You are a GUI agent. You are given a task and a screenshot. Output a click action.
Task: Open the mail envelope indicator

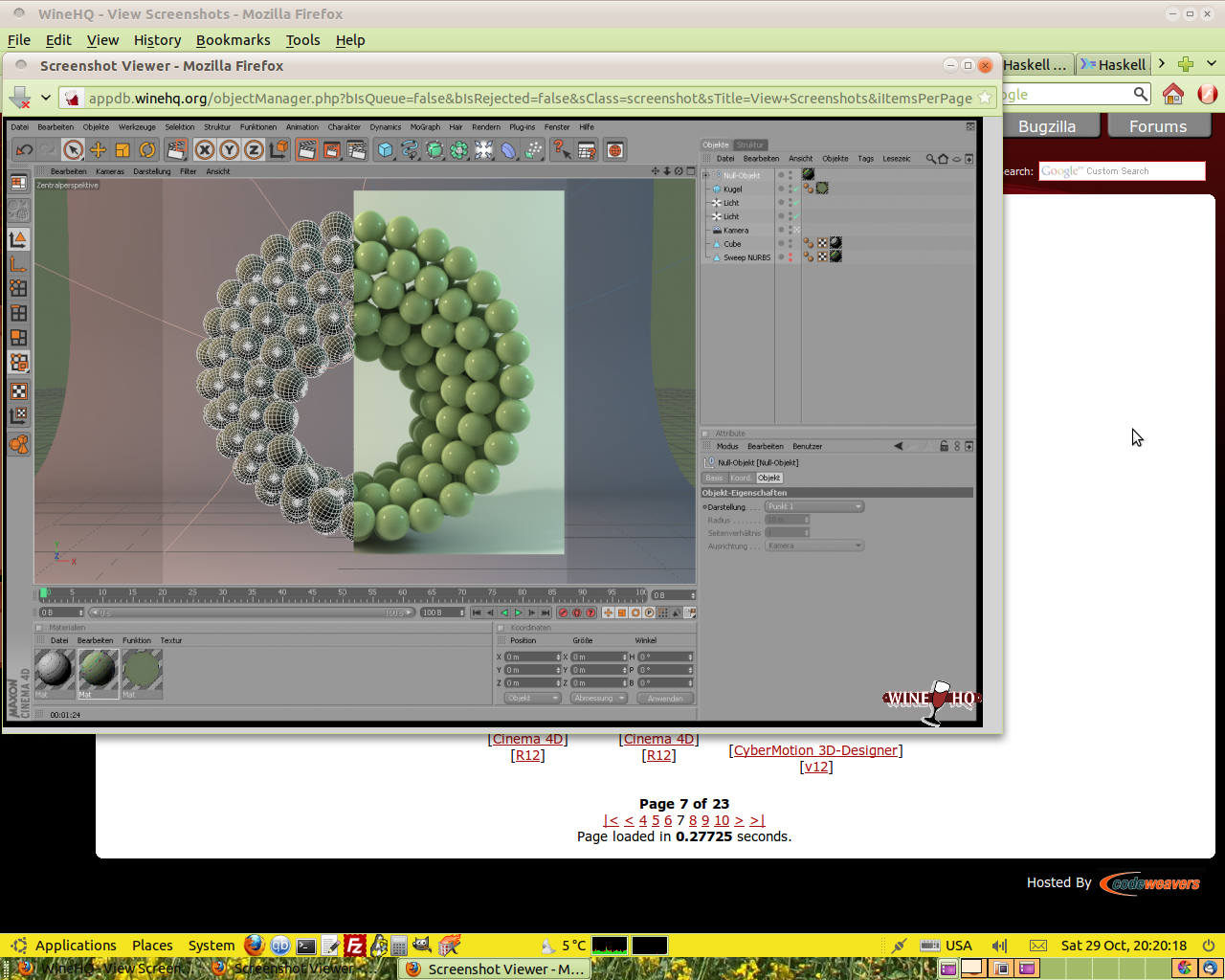pos(1038,946)
